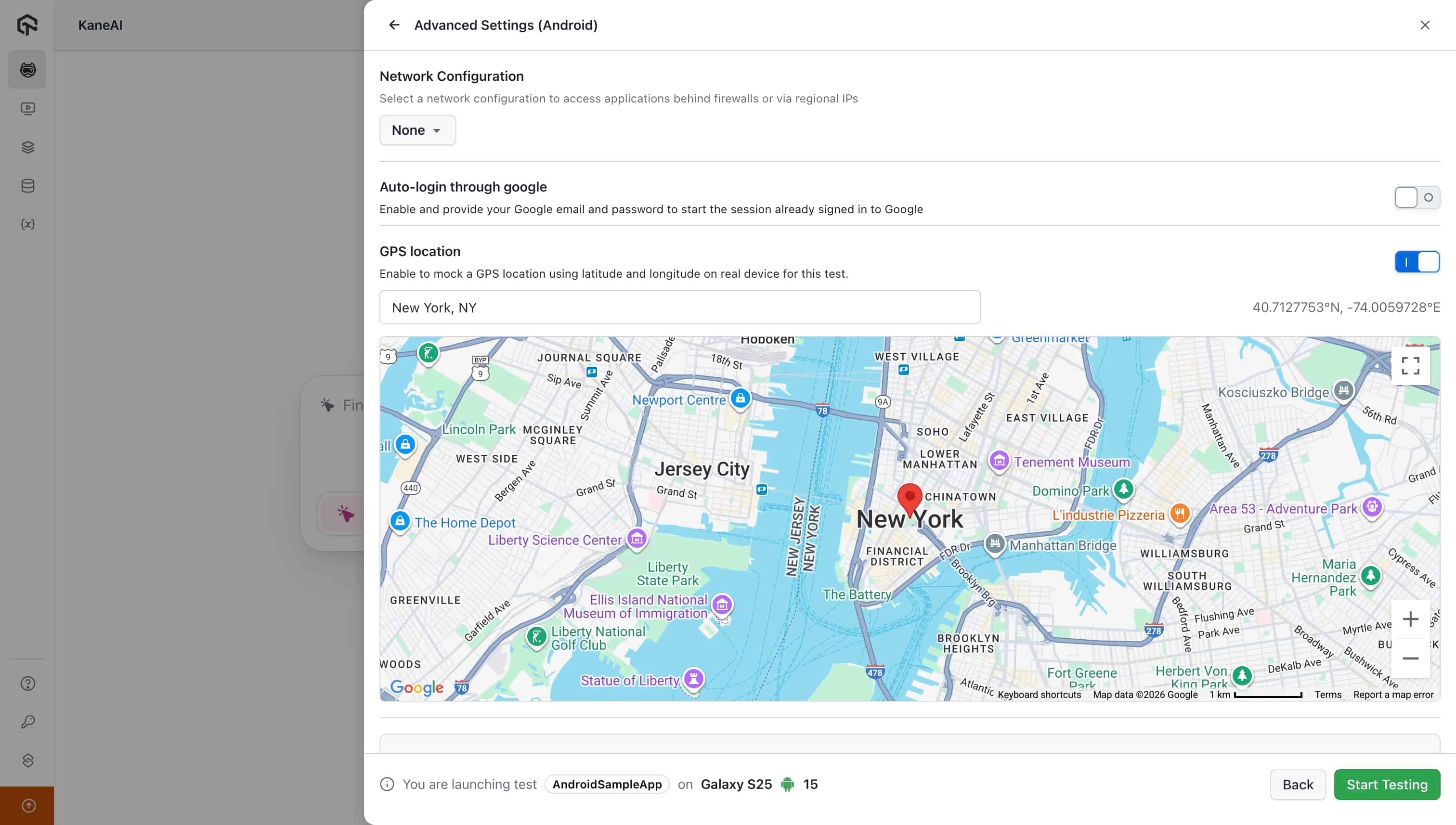This screenshot has height=825, width=1456.
Task: Open the layers/test stack icon in sidebar
Action: tap(27, 147)
